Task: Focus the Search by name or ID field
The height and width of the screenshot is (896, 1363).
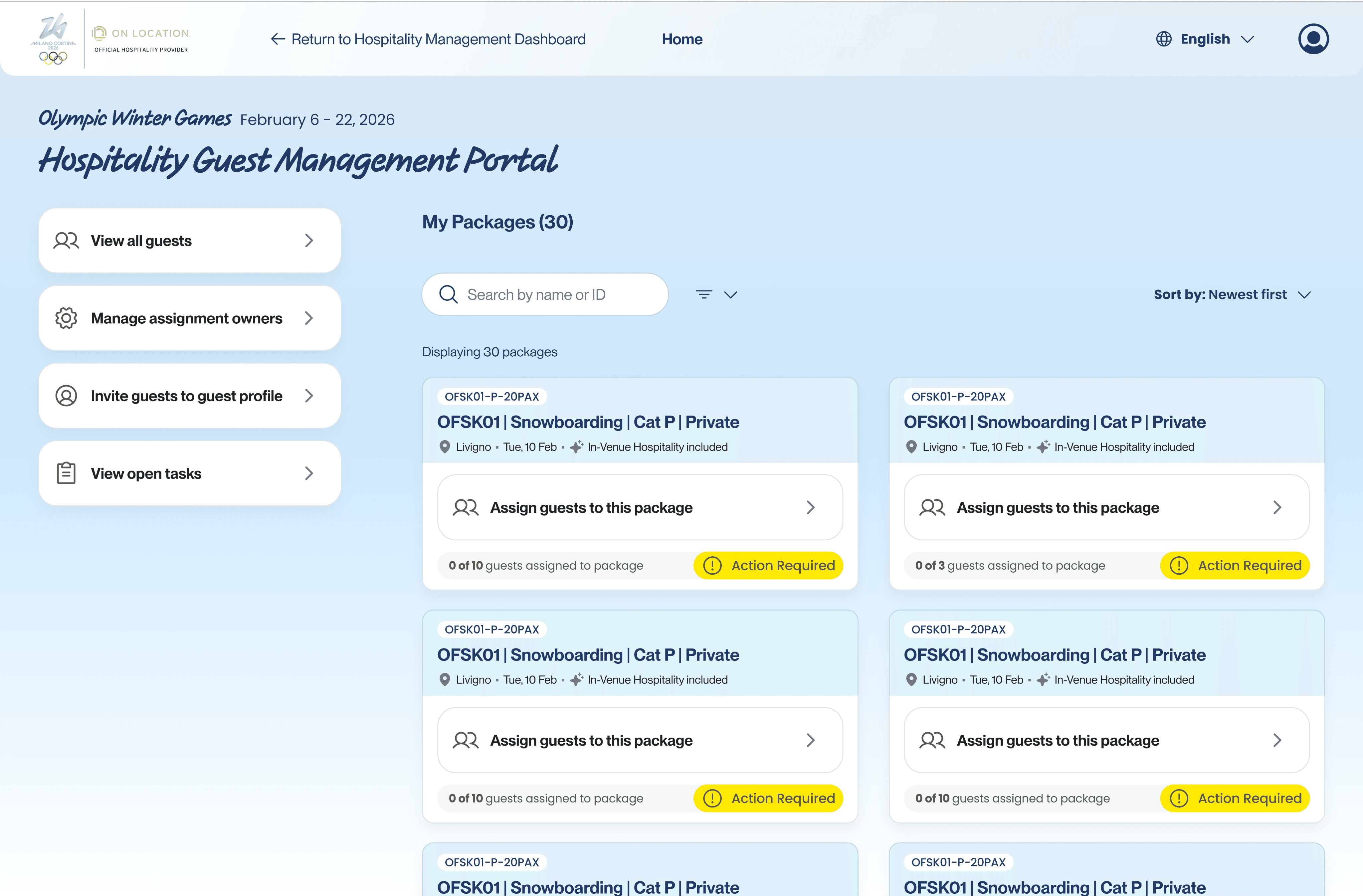Action: coord(545,294)
